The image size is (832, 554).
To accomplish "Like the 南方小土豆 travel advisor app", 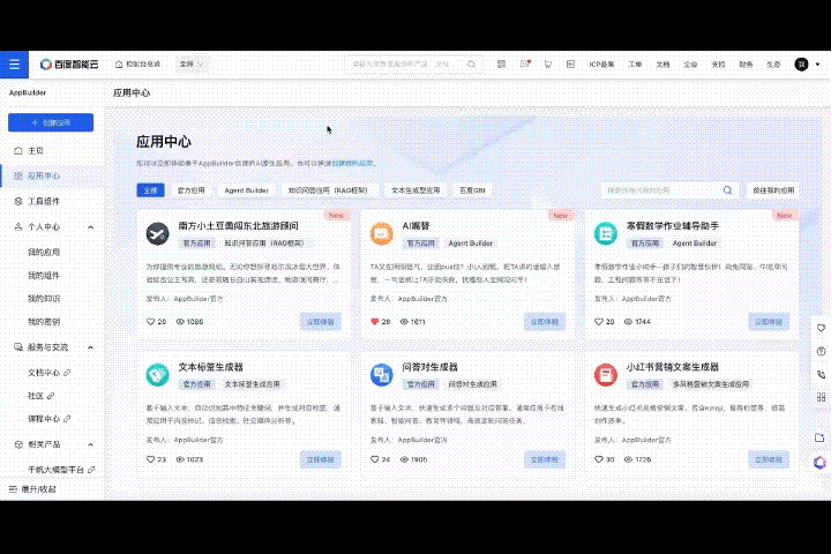I will point(151,322).
